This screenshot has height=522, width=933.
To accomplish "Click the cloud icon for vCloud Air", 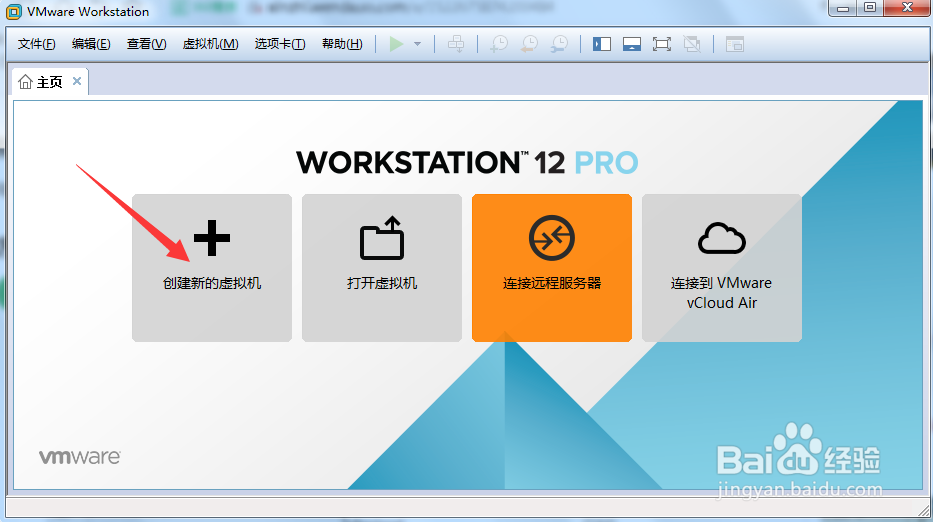I will [x=722, y=239].
